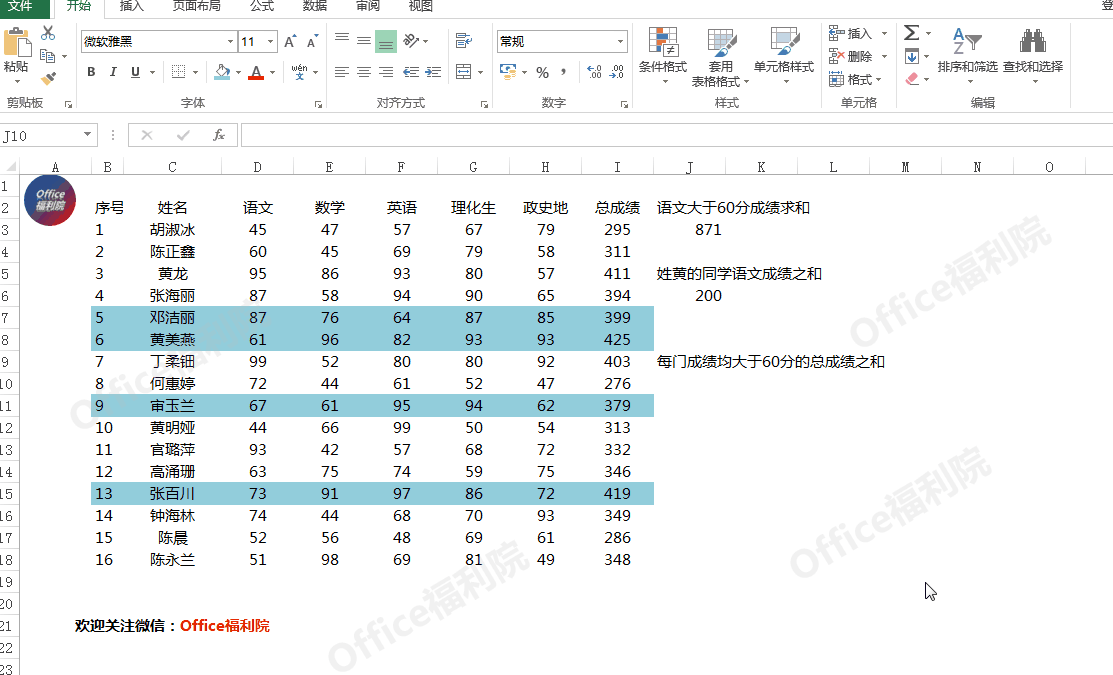Toggle align text left
1113x675 pixels.
(x=341, y=72)
